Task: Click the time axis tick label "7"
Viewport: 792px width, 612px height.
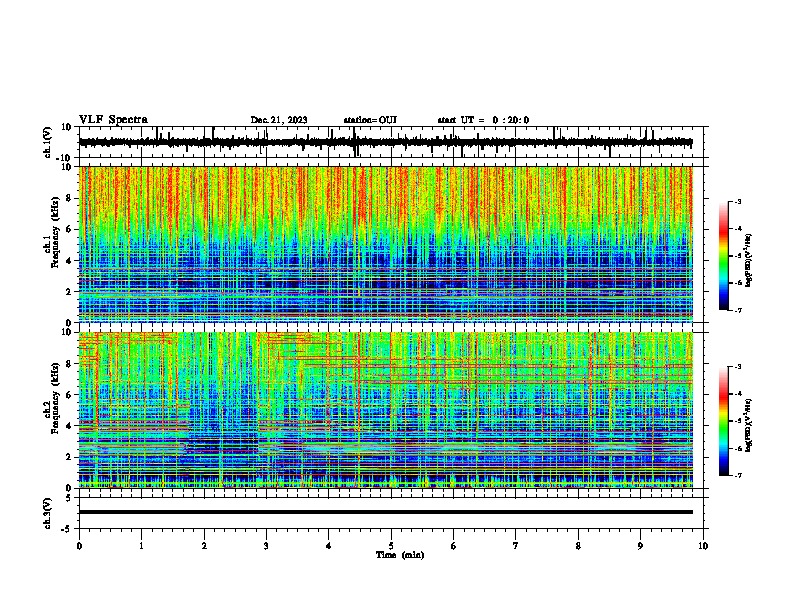Action: coord(516,546)
